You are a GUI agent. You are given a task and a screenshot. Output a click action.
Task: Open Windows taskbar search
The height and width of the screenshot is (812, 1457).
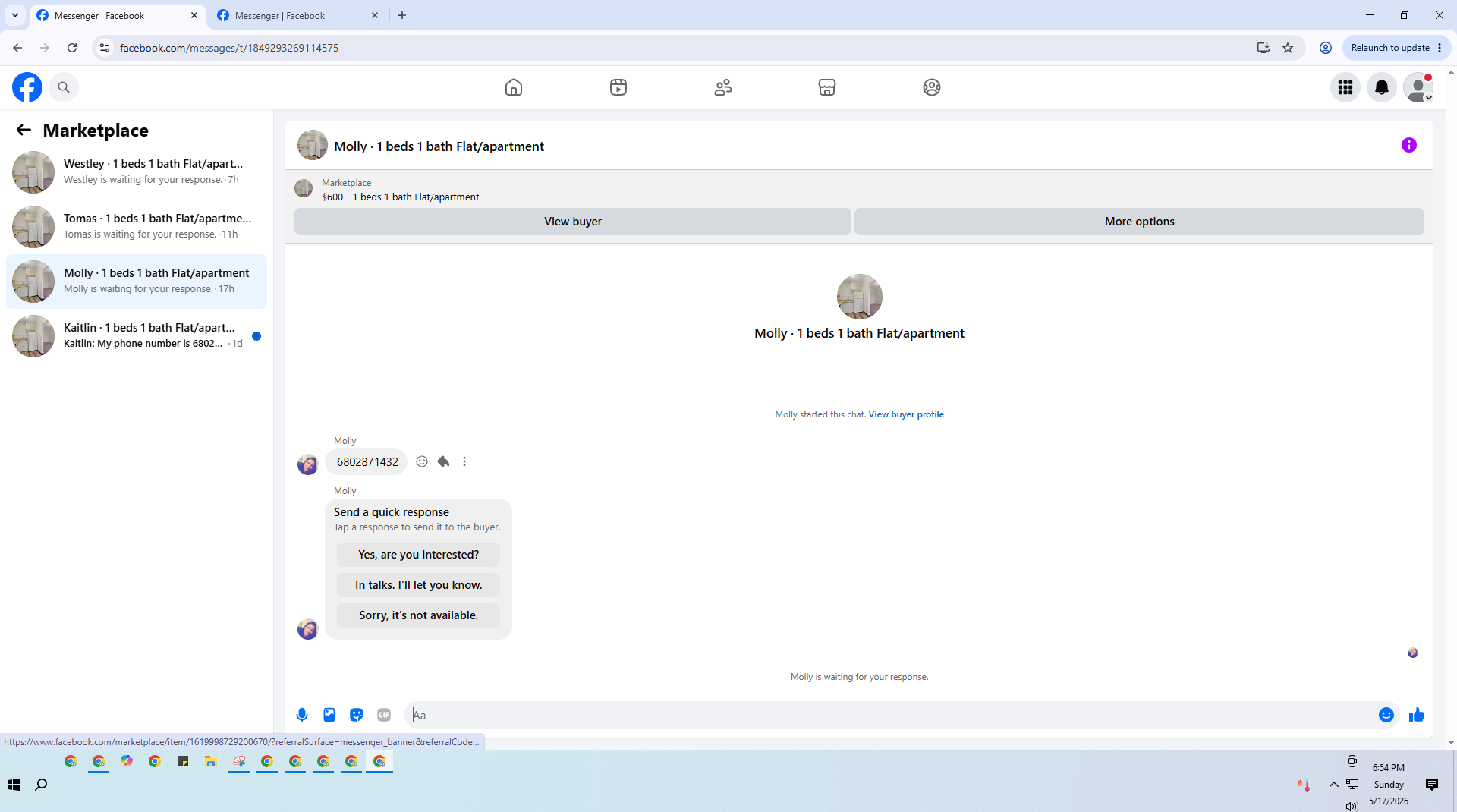click(42, 785)
